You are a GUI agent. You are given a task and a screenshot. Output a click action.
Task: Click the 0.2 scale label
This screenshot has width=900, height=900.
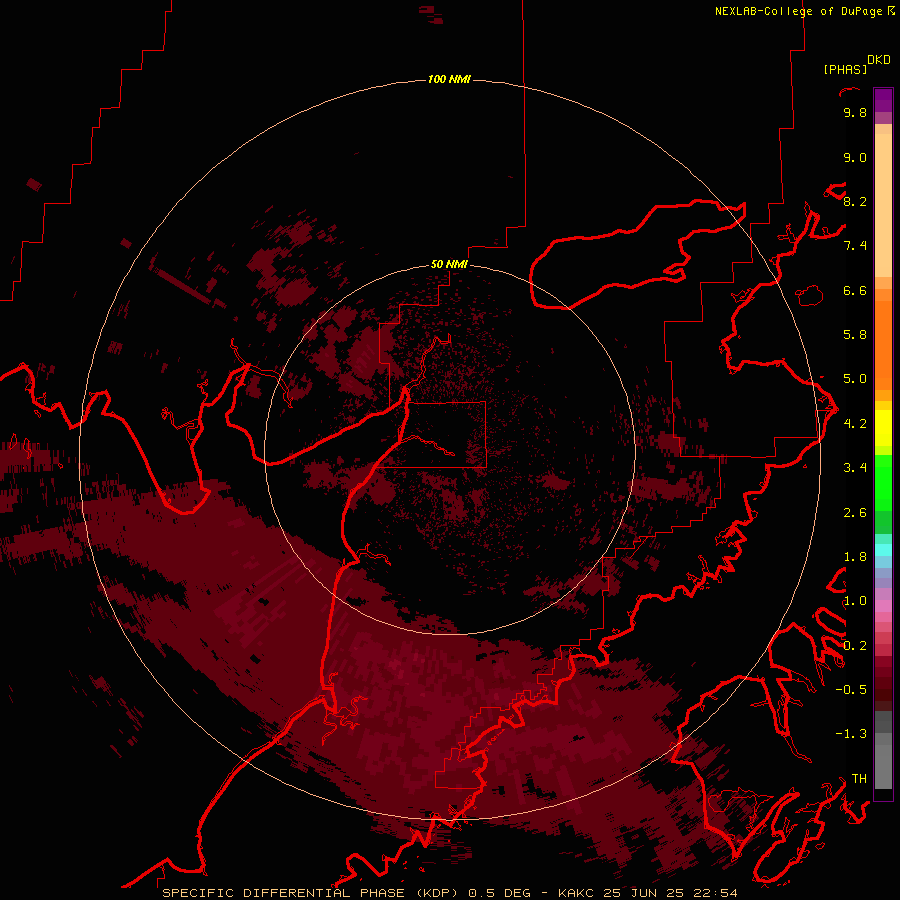(855, 646)
